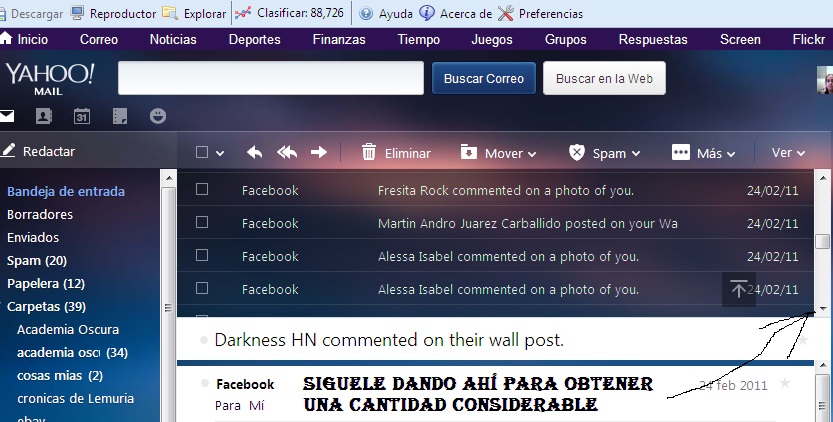Click the Forward arrow icon
The image size is (833, 422).
click(x=319, y=153)
